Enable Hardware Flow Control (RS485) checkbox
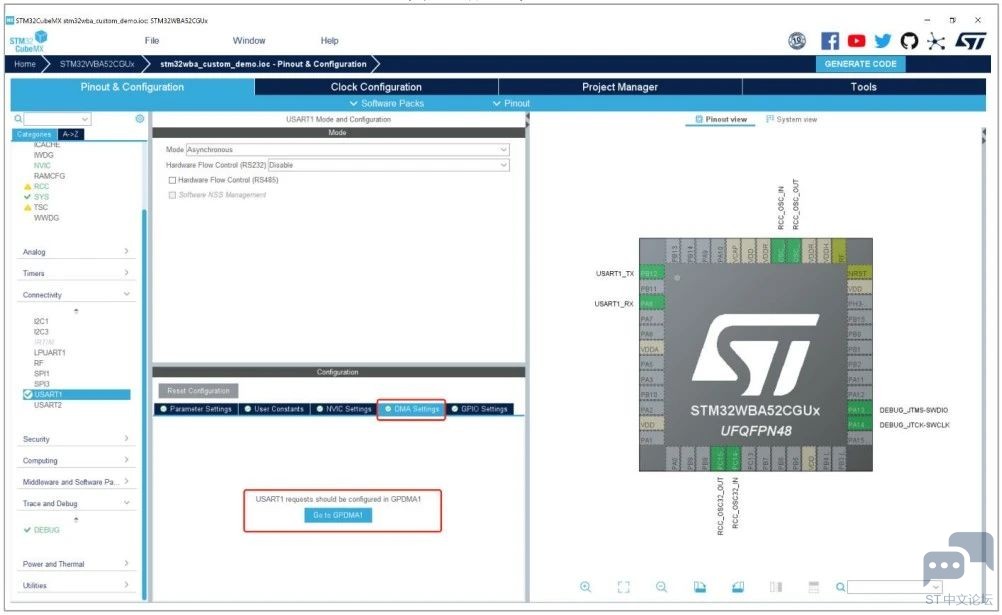Viewport: 1002px width, 615px height. (x=172, y=180)
